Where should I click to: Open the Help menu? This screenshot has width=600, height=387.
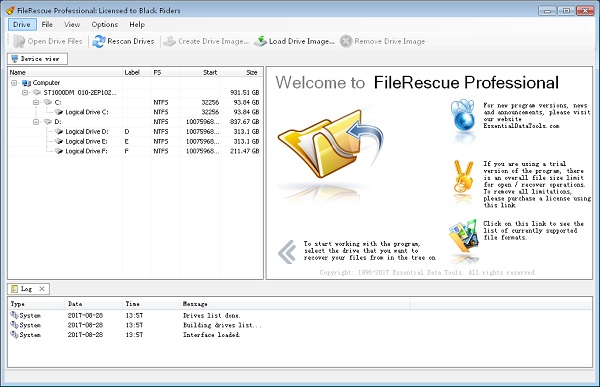[x=137, y=24]
